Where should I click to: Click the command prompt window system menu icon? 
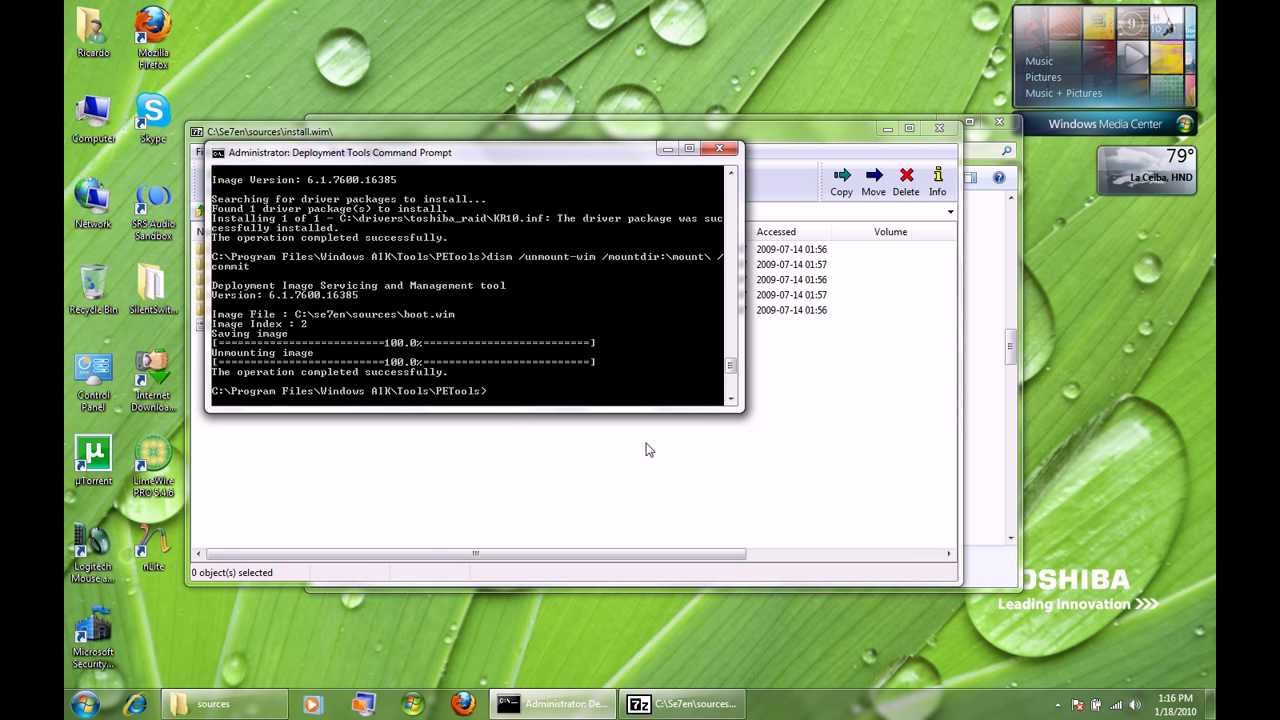217,153
